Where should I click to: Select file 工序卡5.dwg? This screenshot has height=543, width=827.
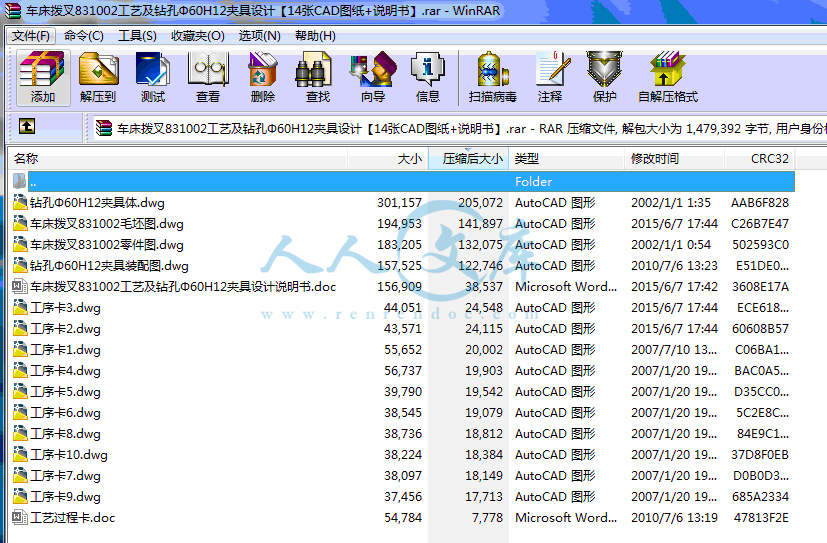[x=65, y=392]
